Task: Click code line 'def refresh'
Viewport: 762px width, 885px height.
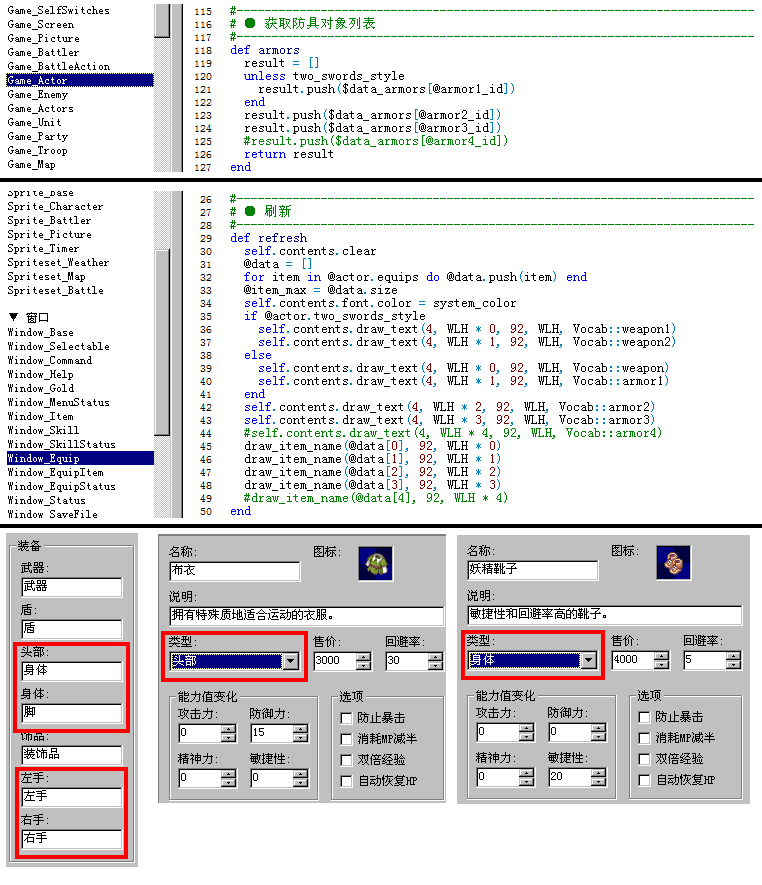Action: [x=269, y=238]
